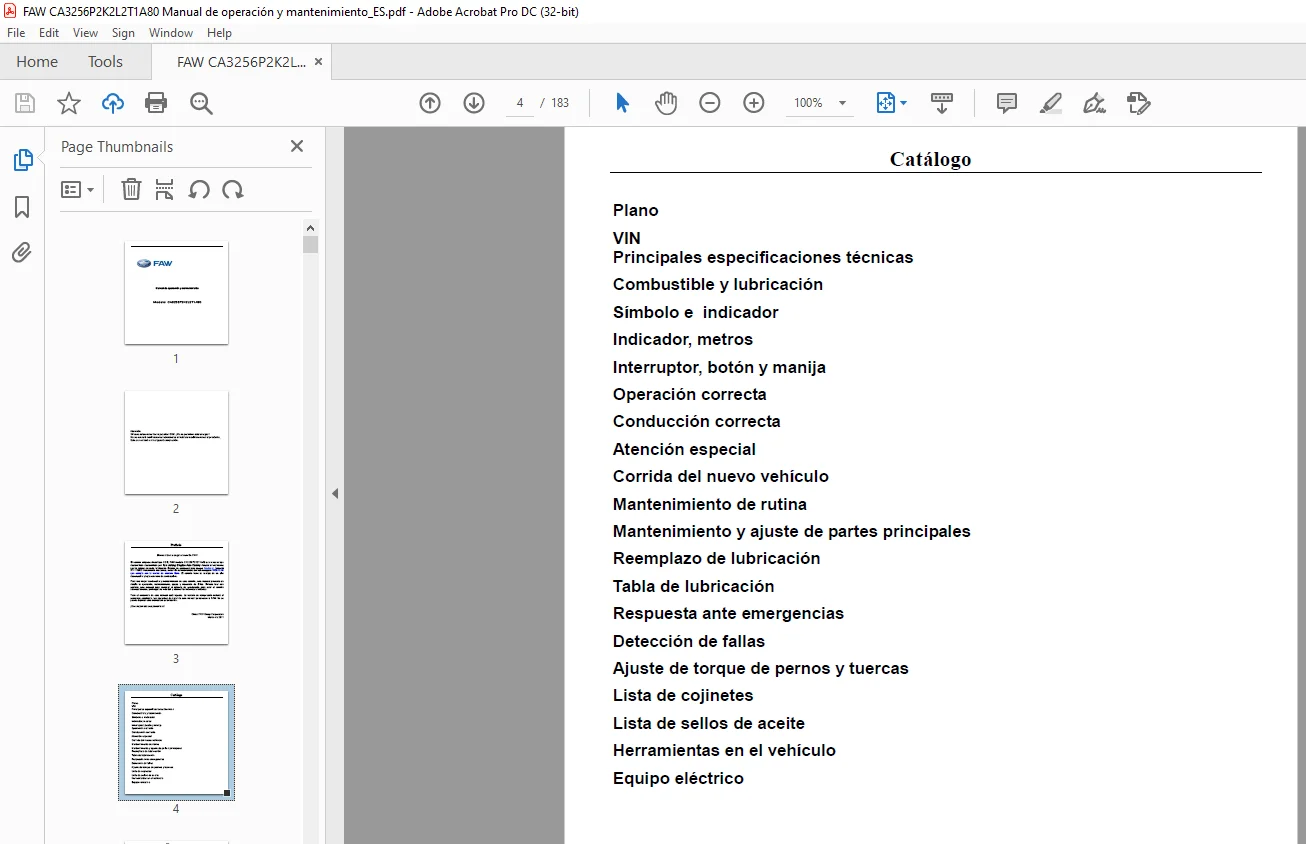Screen dimensions: 1306x844
Task: Click scrollbar up arrow in thumbnails
Action: tap(311, 228)
